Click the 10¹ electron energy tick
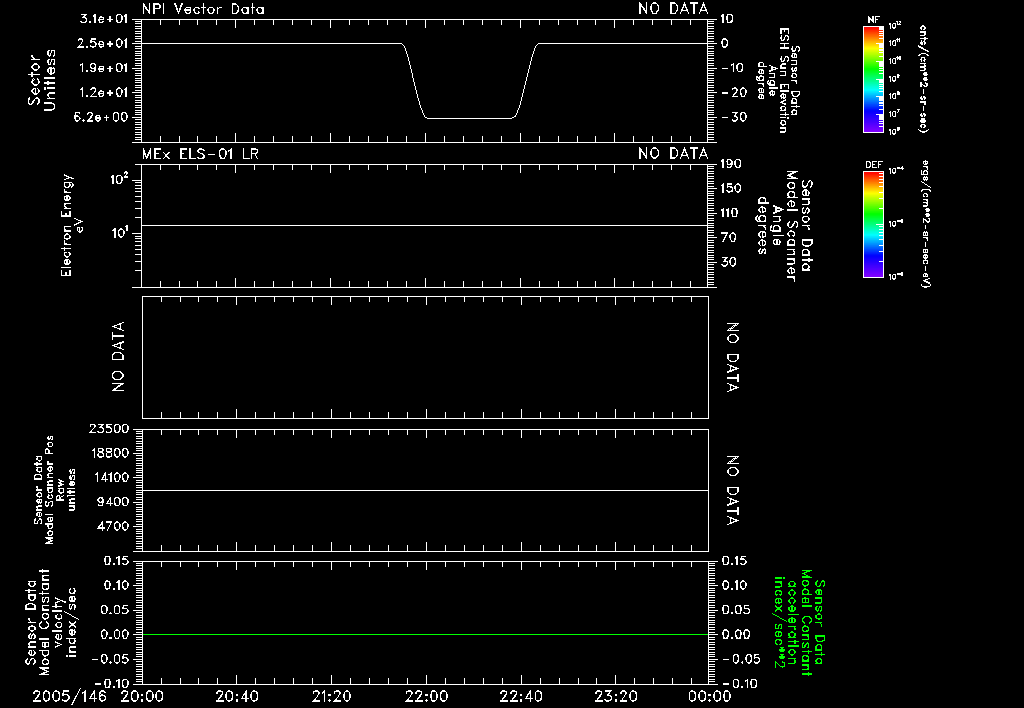The height and width of the screenshot is (708, 1024). [120, 233]
